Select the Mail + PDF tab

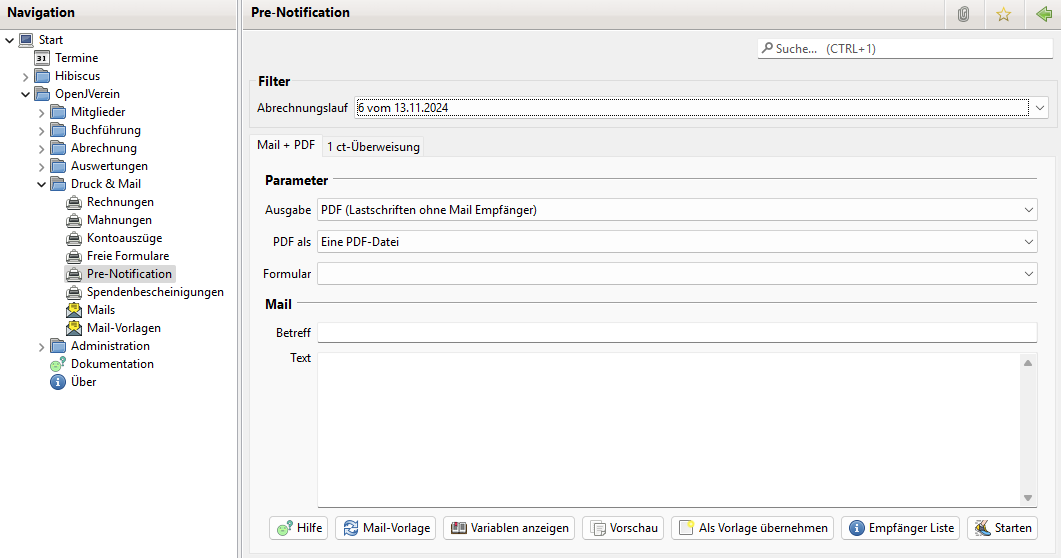pos(286,145)
